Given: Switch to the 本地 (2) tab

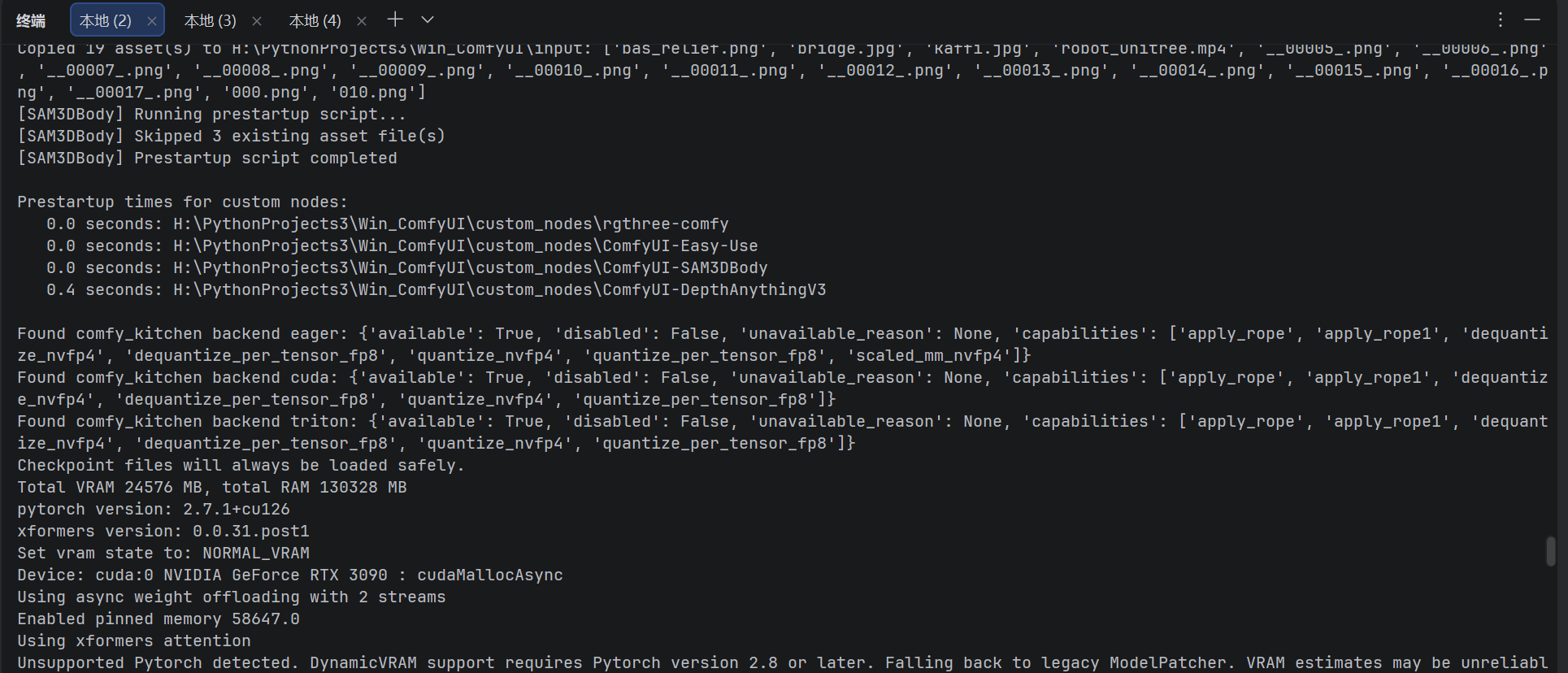Looking at the screenshot, I should (106, 21).
